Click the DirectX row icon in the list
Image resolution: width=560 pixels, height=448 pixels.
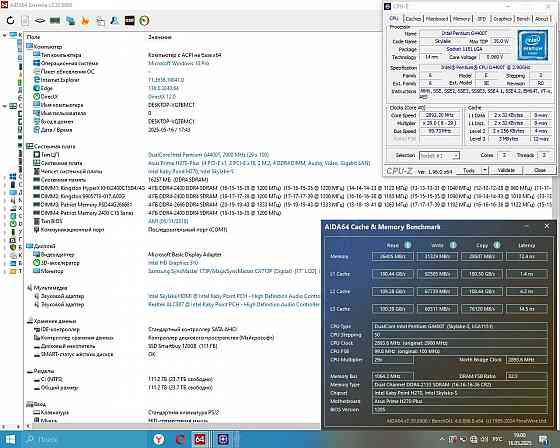(x=36, y=96)
